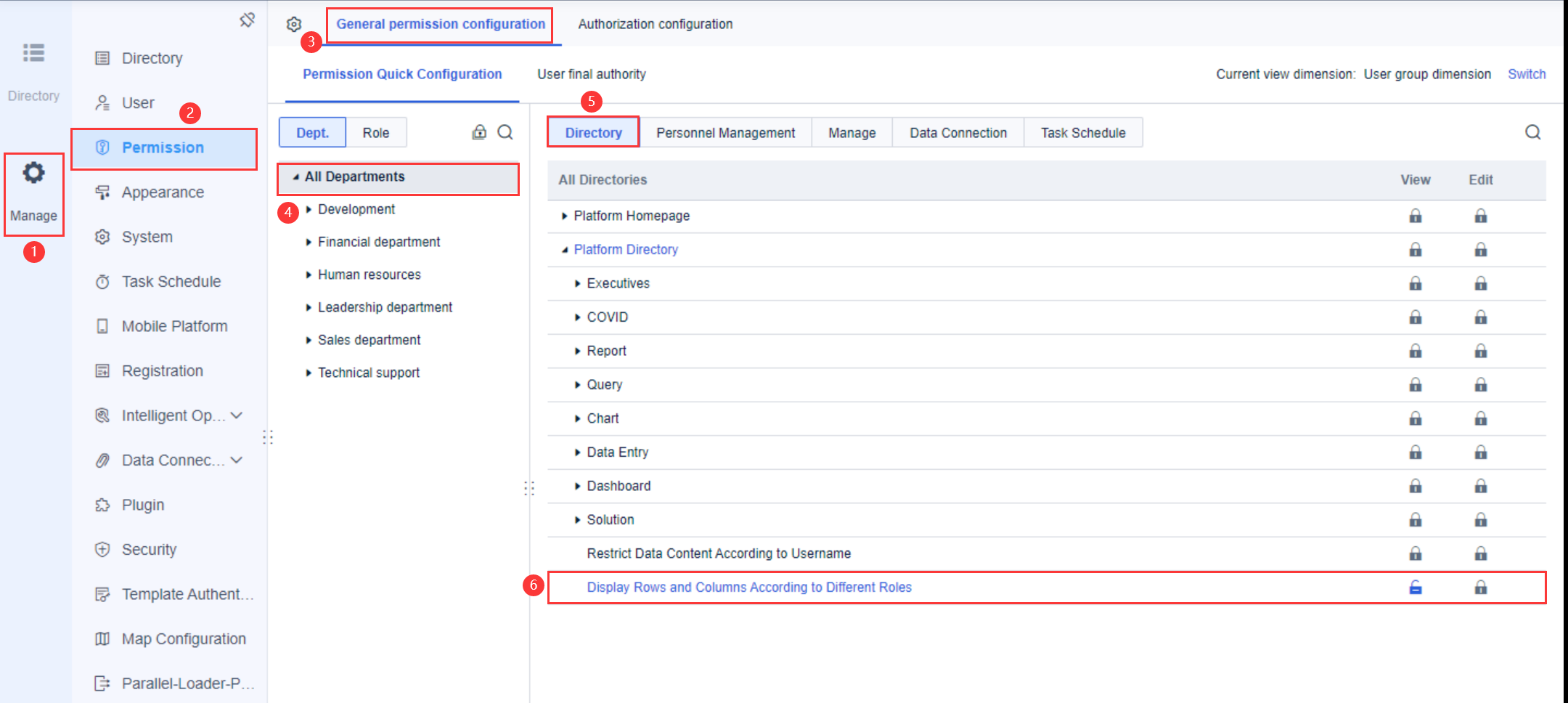Unpin the sidebar with the pin icon
The height and width of the screenshot is (703, 1568).
point(248,20)
